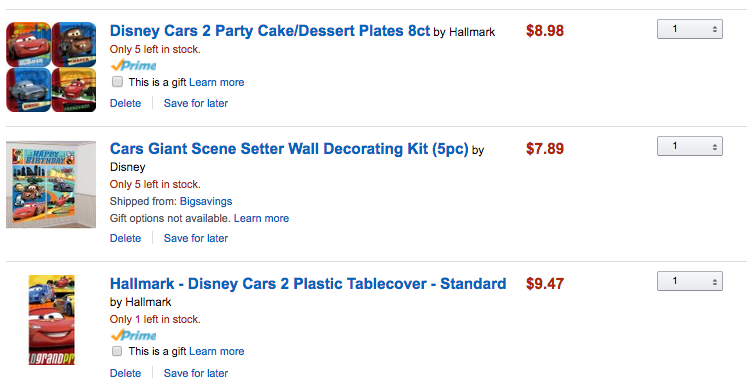Open the Bigsavings seller link
Screen dimensions: 747x381
click(x=206, y=201)
